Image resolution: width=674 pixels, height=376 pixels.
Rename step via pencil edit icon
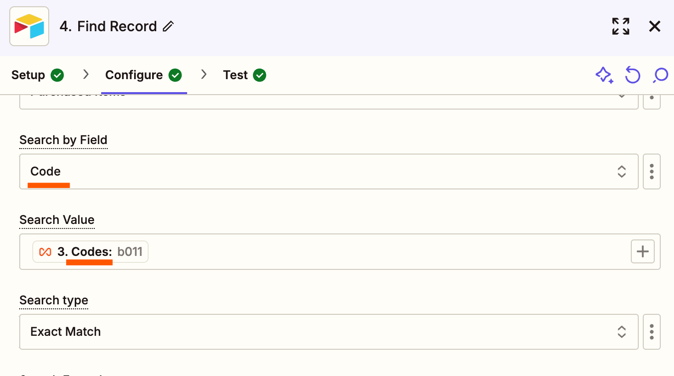pyautogui.click(x=168, y=27)
